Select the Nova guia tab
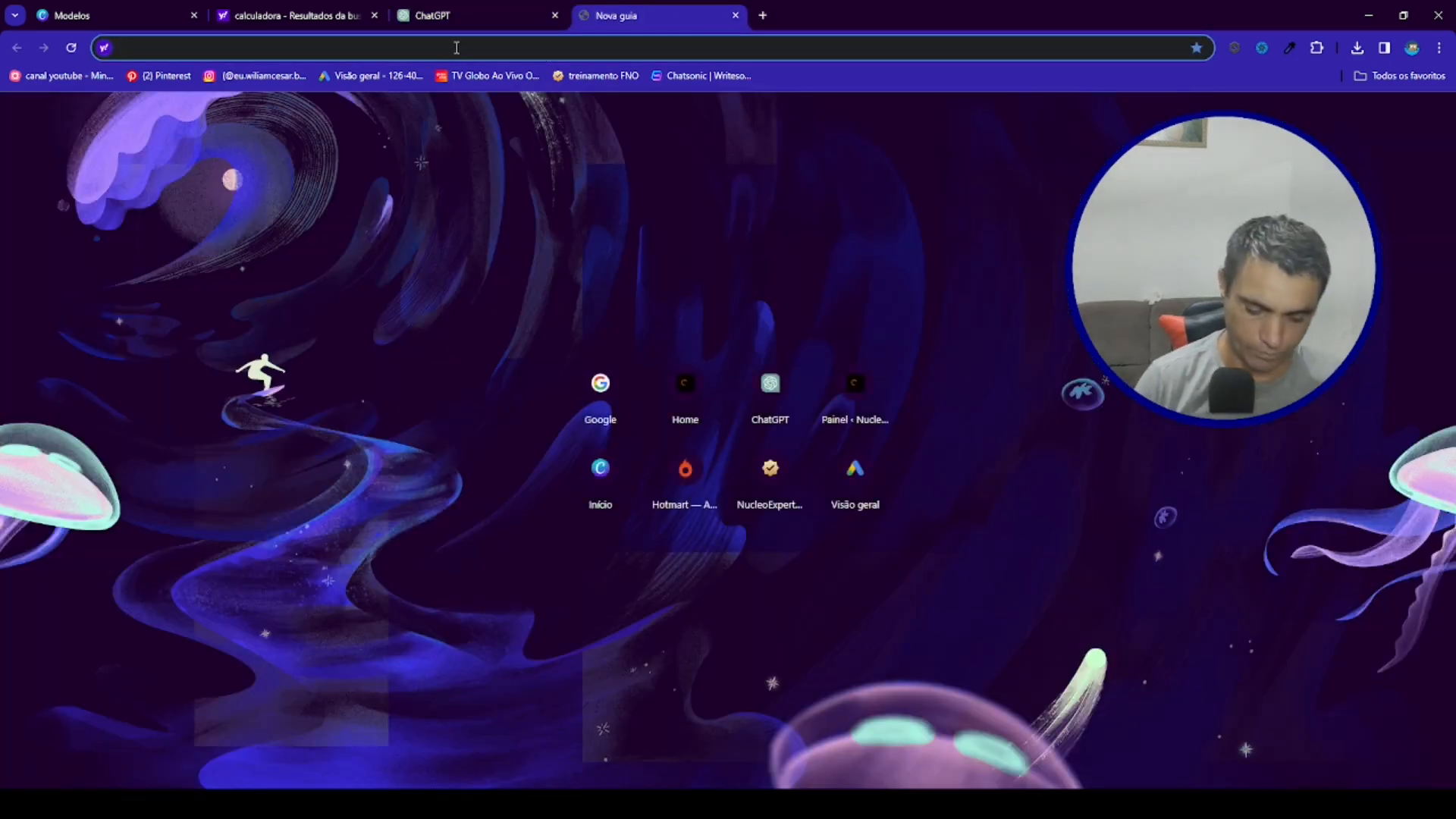This screenshot has height=819, width=1456. tap(658, 15)
